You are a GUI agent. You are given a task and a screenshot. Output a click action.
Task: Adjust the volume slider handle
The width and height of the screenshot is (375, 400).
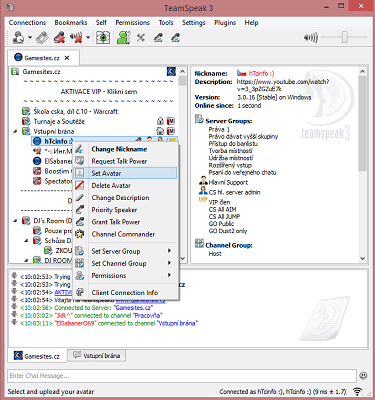[345, 37]
